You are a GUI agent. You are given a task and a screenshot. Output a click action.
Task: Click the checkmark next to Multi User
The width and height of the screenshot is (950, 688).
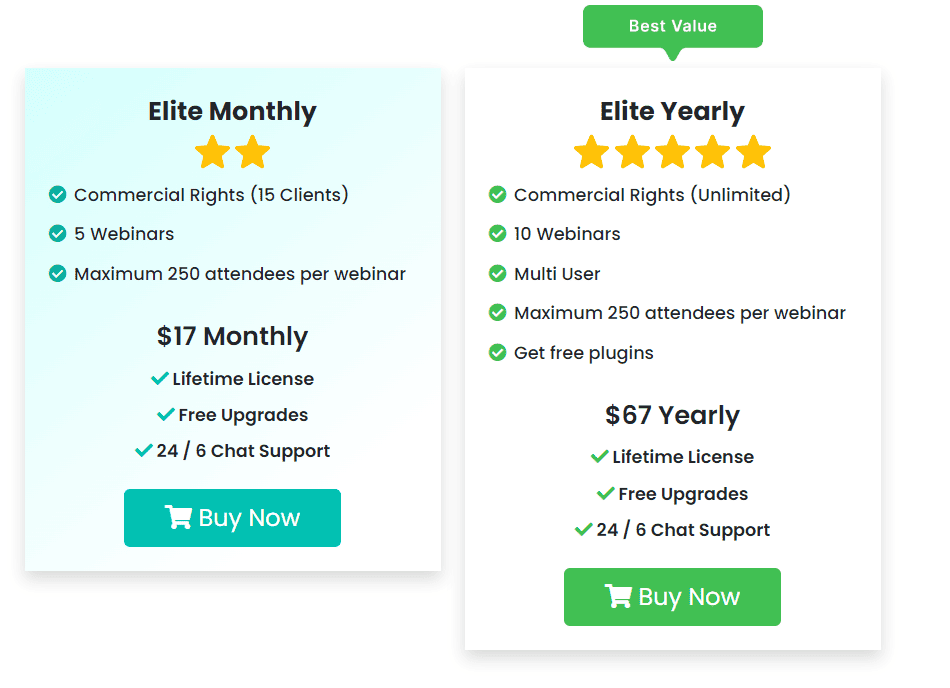click(x=498, y=273)
